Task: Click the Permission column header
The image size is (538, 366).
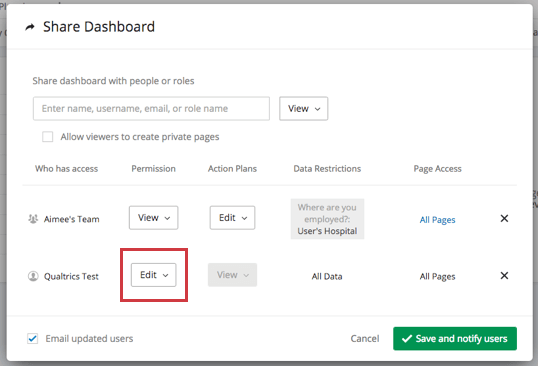Action: point(153,169)
